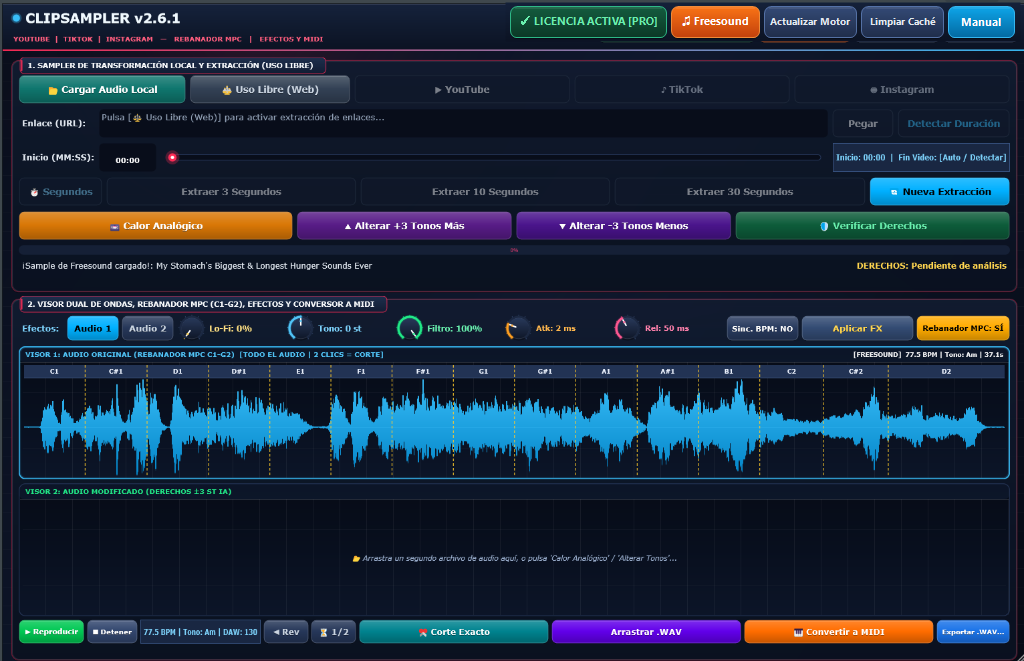The height and width of the screenshot is (661, 1024).
Task: Open the Manual
Action: (x=981, y=22)
